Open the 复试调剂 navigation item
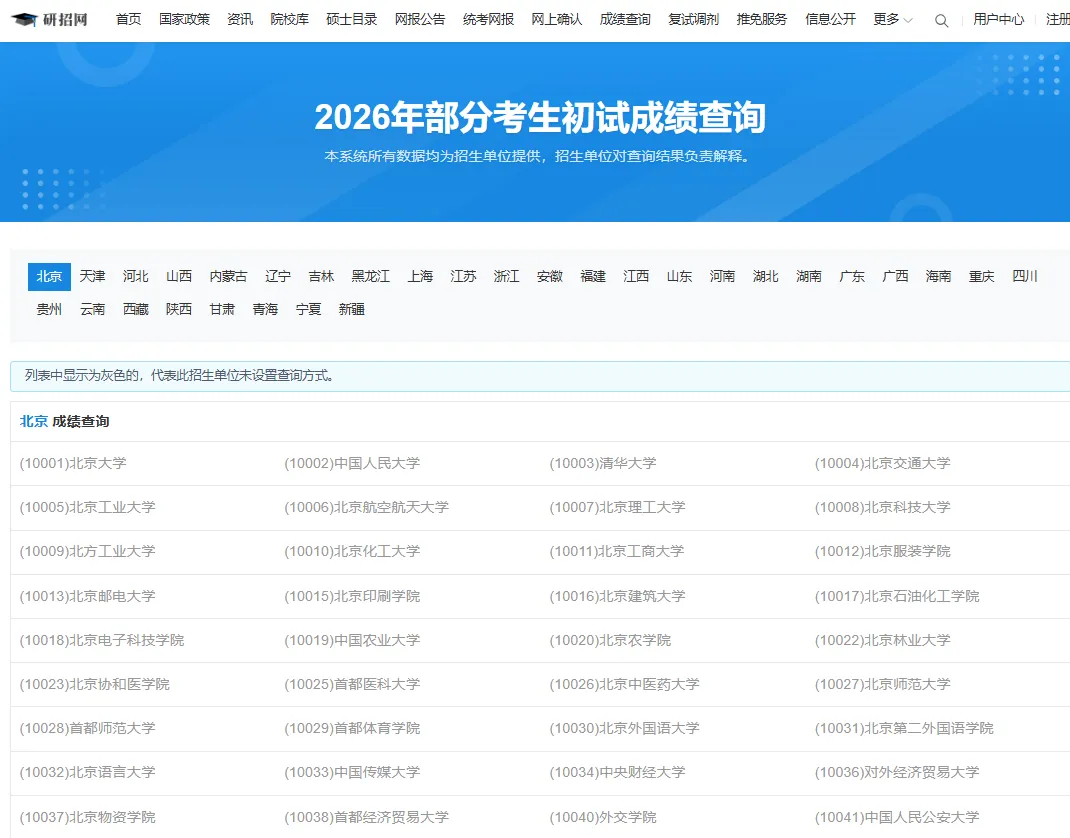1070x838 pixels. coord(693,20)
